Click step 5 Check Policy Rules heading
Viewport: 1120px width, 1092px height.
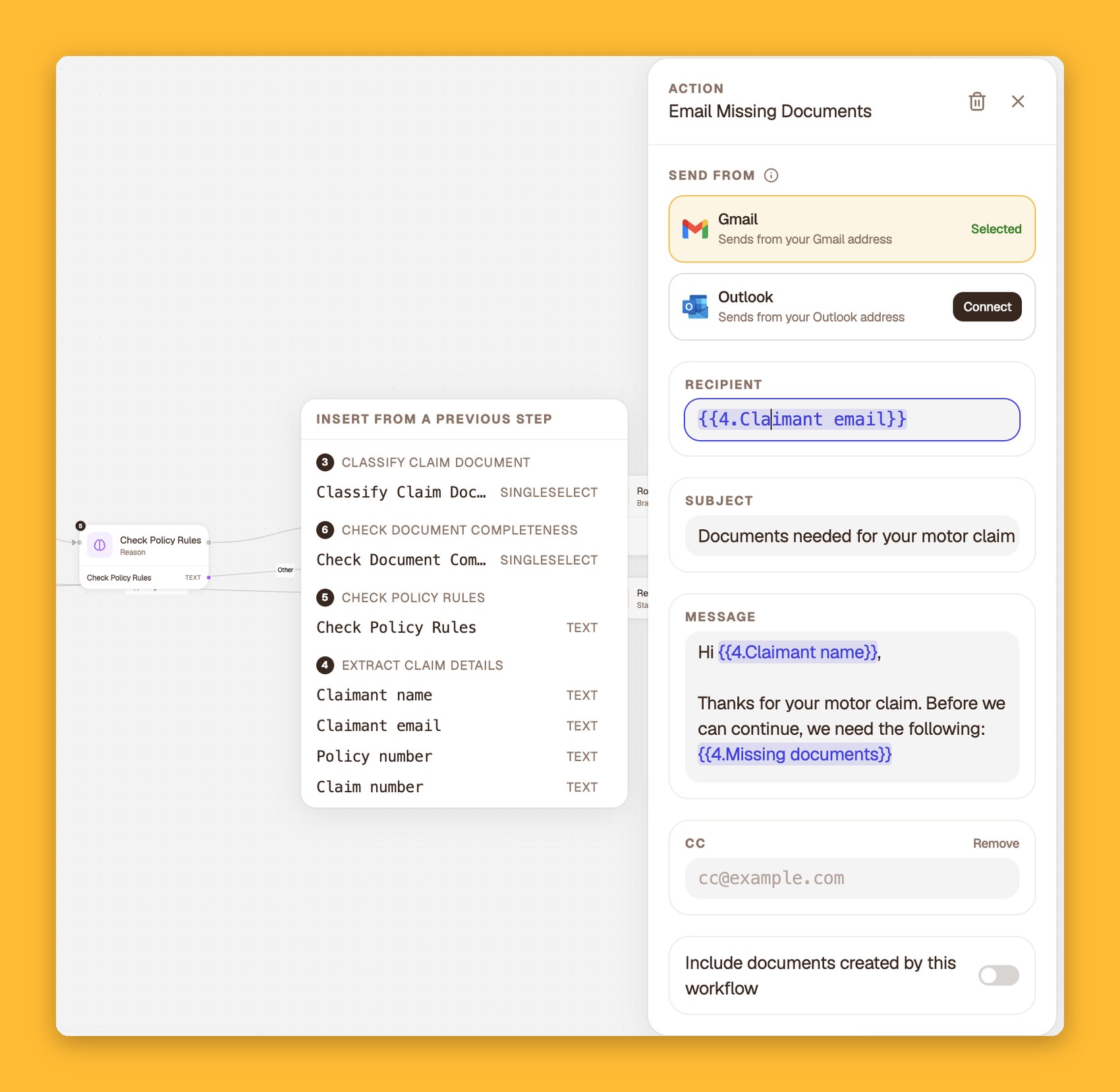point(401,598)
